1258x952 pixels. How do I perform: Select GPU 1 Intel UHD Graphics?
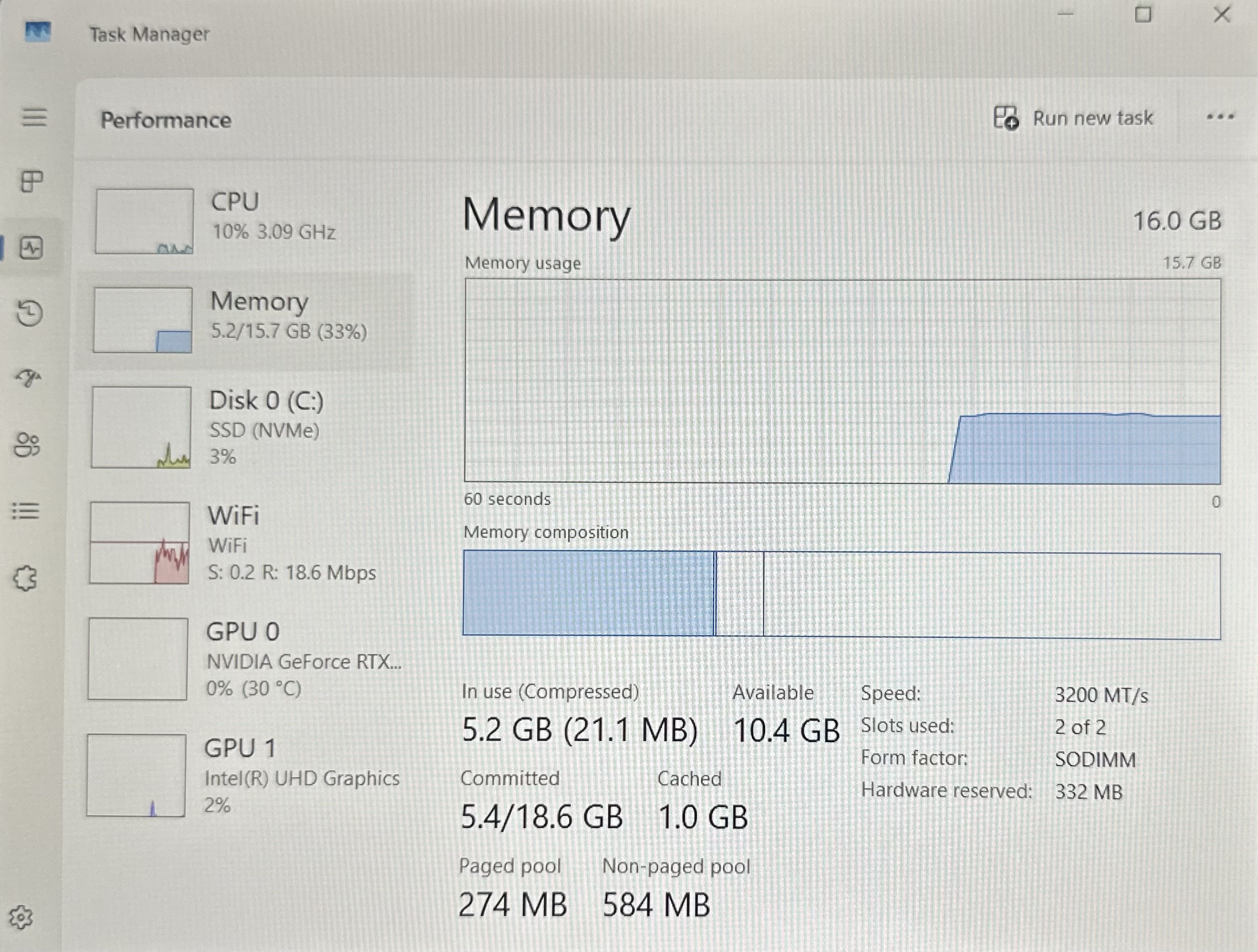click(x=241, y=776)
